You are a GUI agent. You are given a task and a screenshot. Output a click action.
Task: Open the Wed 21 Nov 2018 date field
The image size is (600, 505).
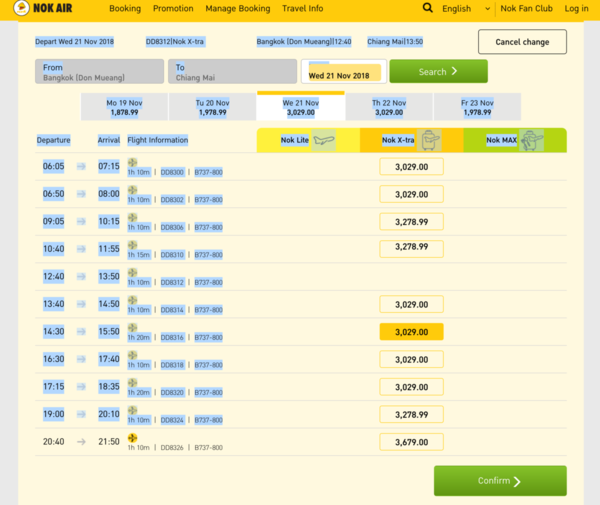(x=344, y=71)
